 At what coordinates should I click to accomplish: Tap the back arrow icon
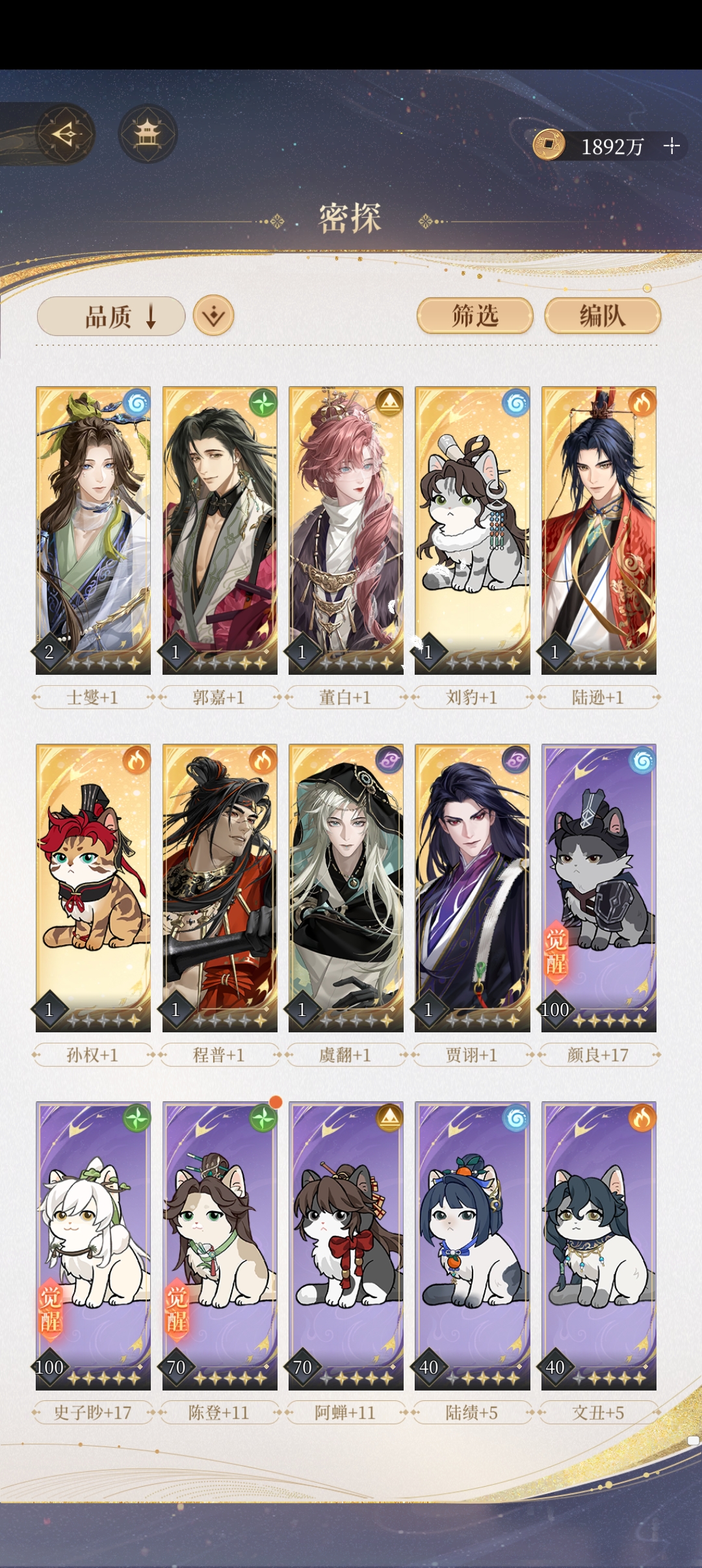coord(65,135)
